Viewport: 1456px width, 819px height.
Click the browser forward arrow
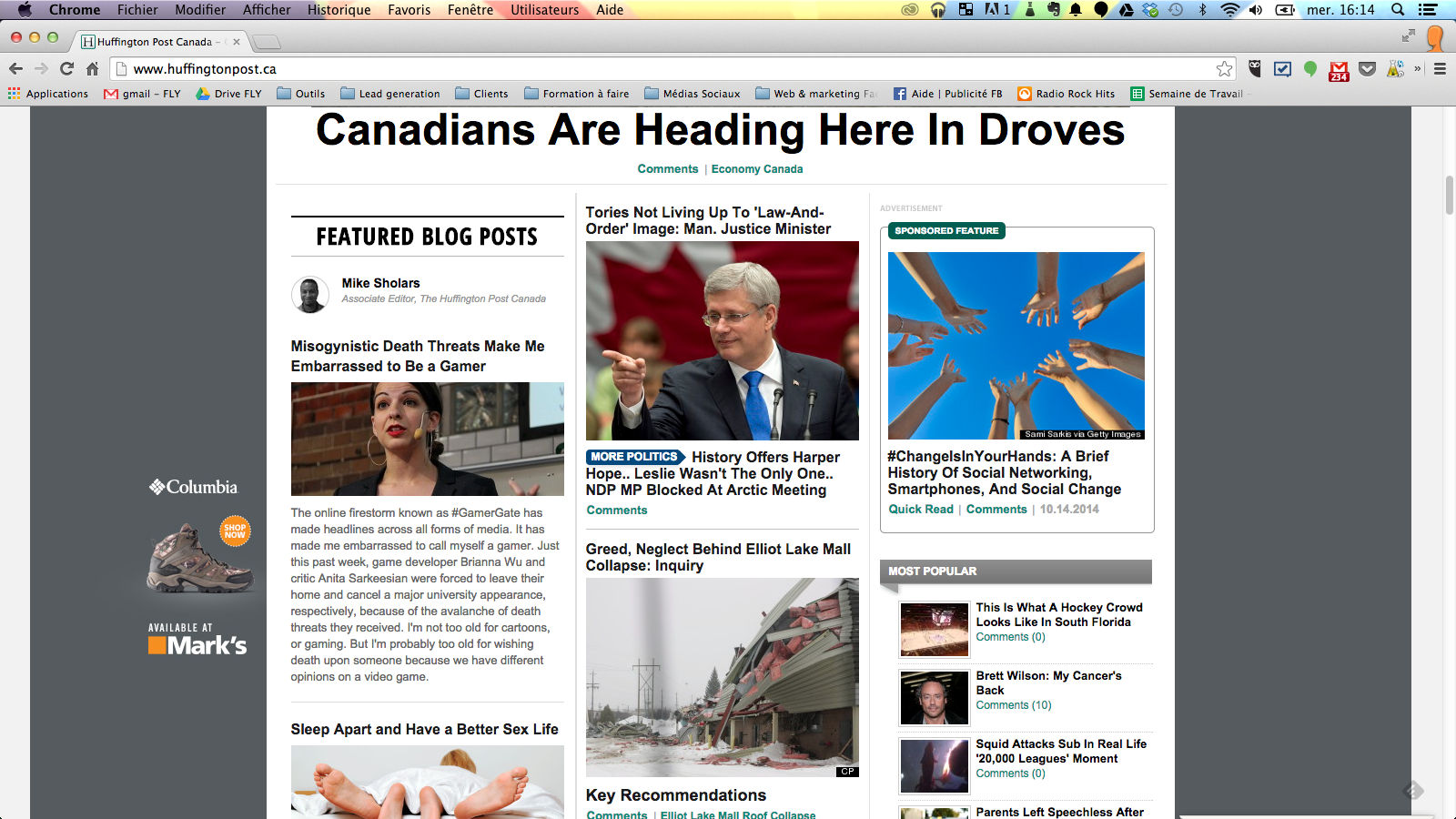tap(41, 68)
